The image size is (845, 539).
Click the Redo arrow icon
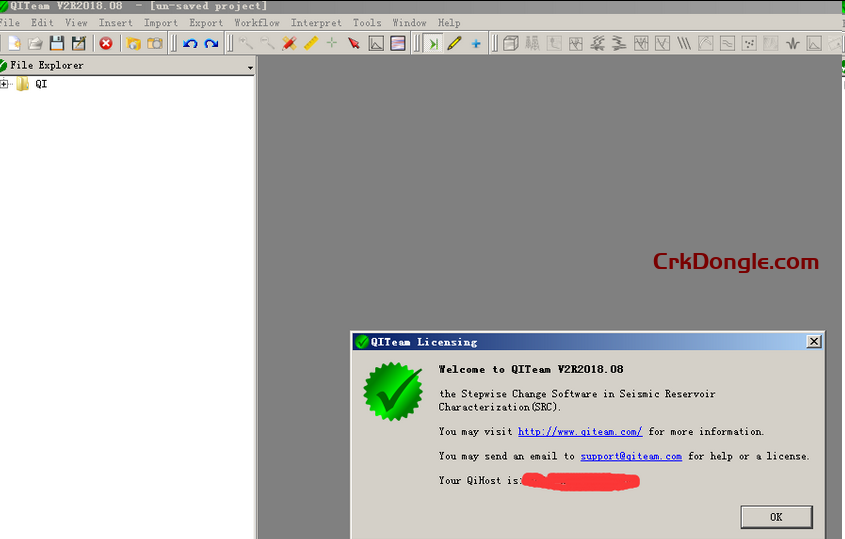[x=211, y=43]
